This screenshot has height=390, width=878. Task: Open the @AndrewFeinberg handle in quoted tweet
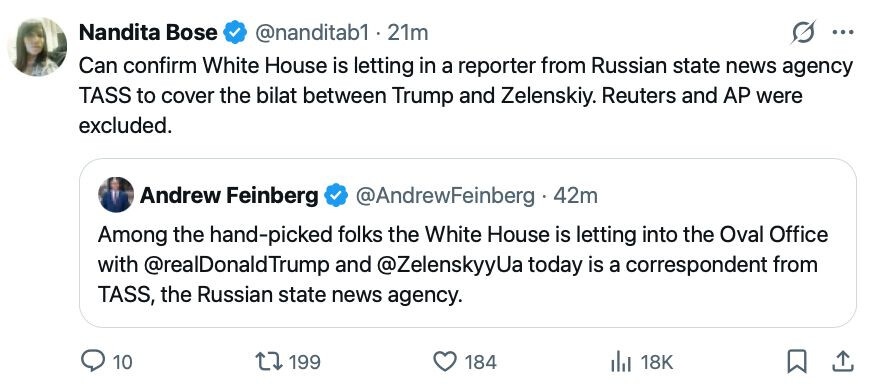click(x=445, y=196)
